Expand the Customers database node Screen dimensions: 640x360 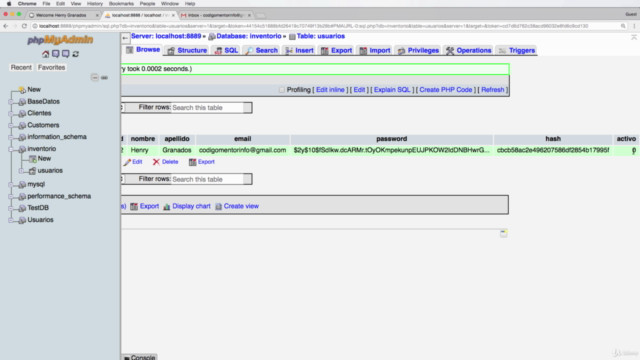click(11, 125)
